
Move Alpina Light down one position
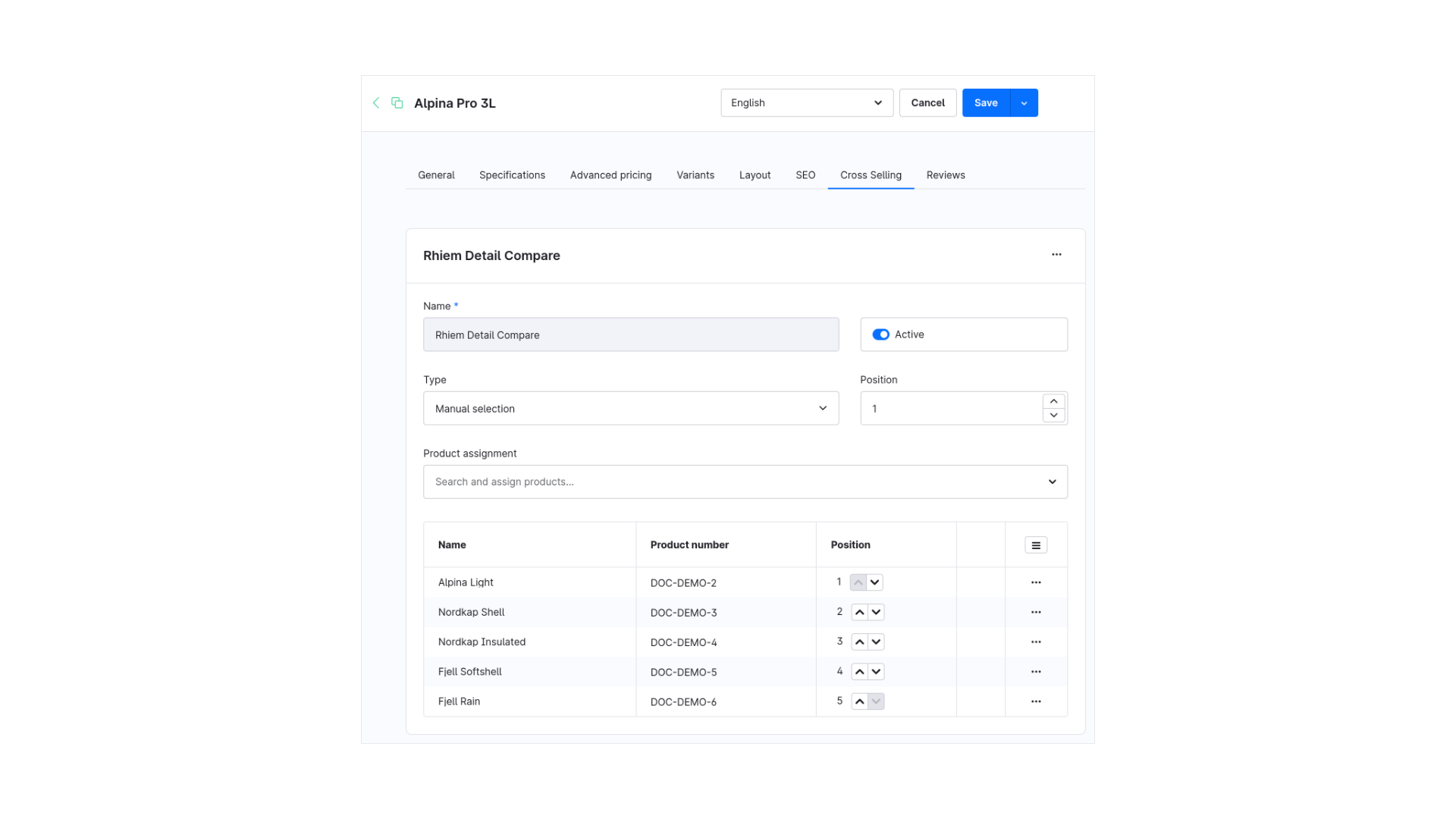(x=875, y=582)
